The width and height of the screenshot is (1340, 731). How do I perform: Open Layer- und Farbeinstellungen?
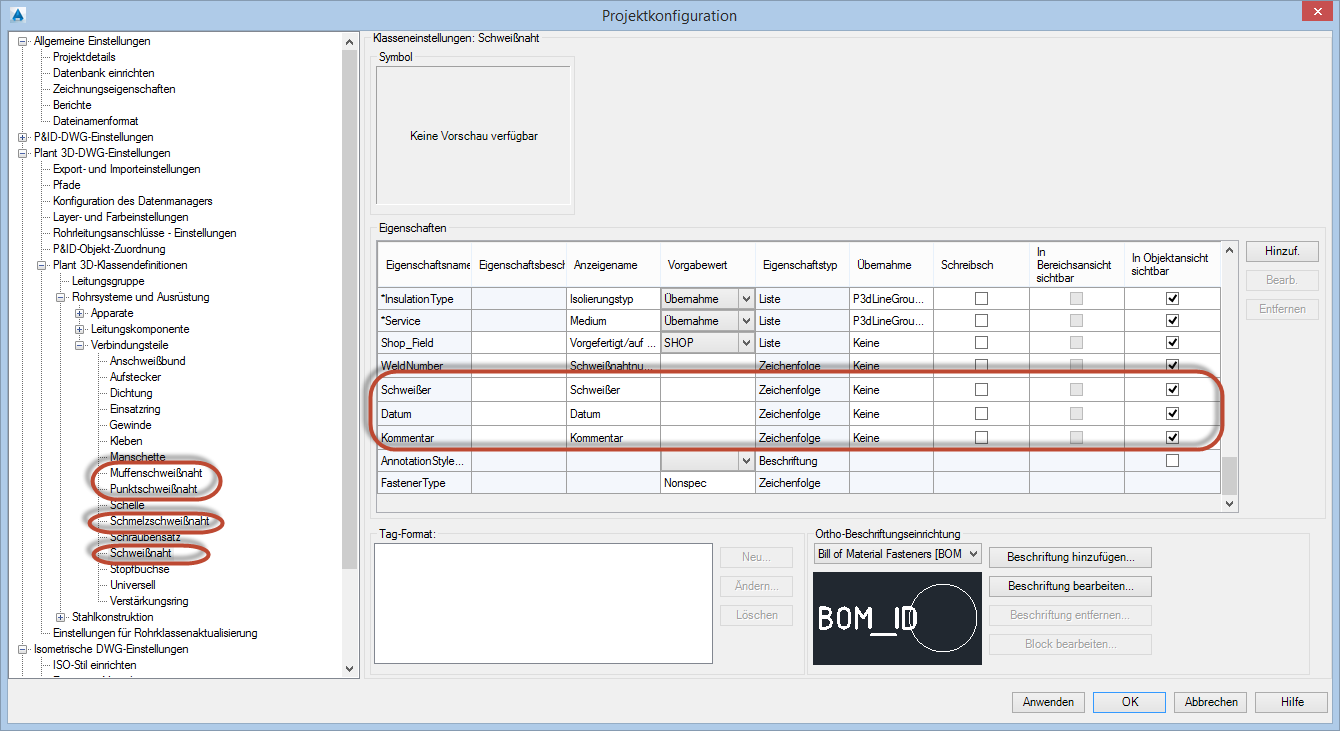tap(120, 217)
